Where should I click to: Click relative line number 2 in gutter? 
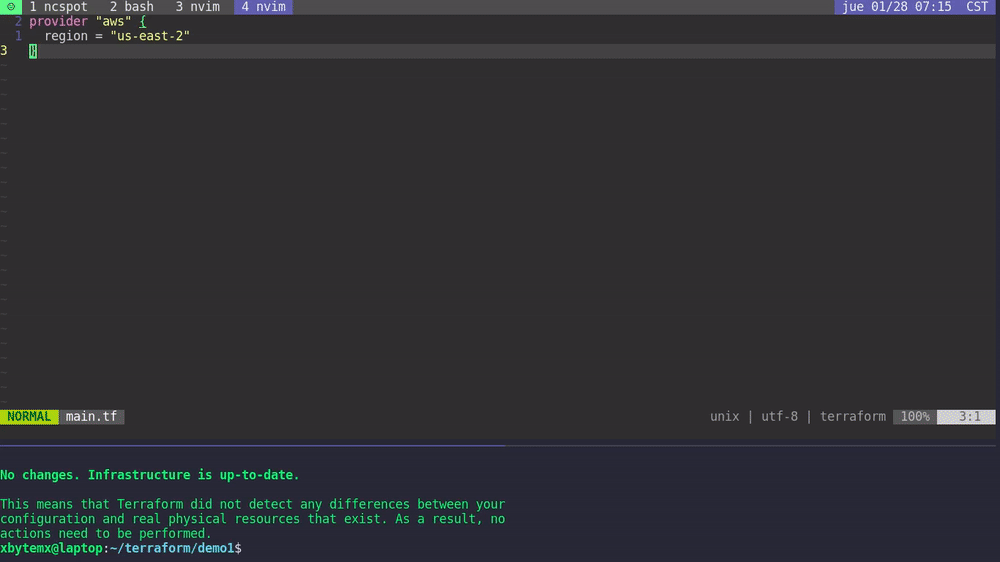coord(18,22)
